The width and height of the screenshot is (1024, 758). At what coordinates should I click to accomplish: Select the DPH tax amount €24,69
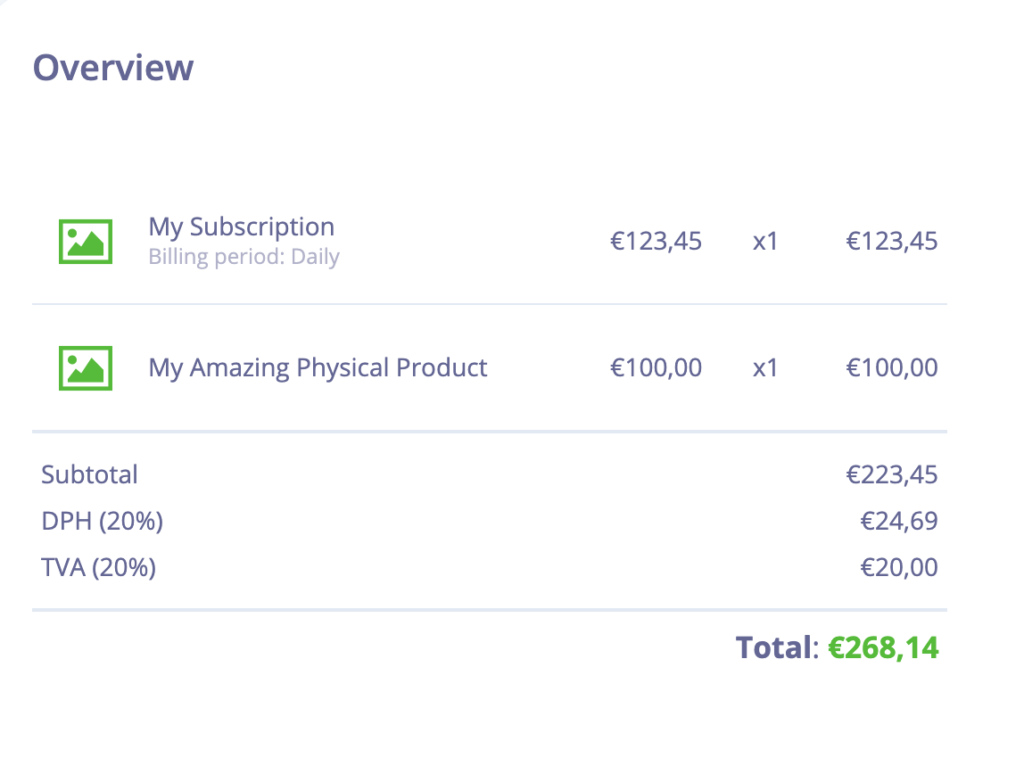coord(899,521)
